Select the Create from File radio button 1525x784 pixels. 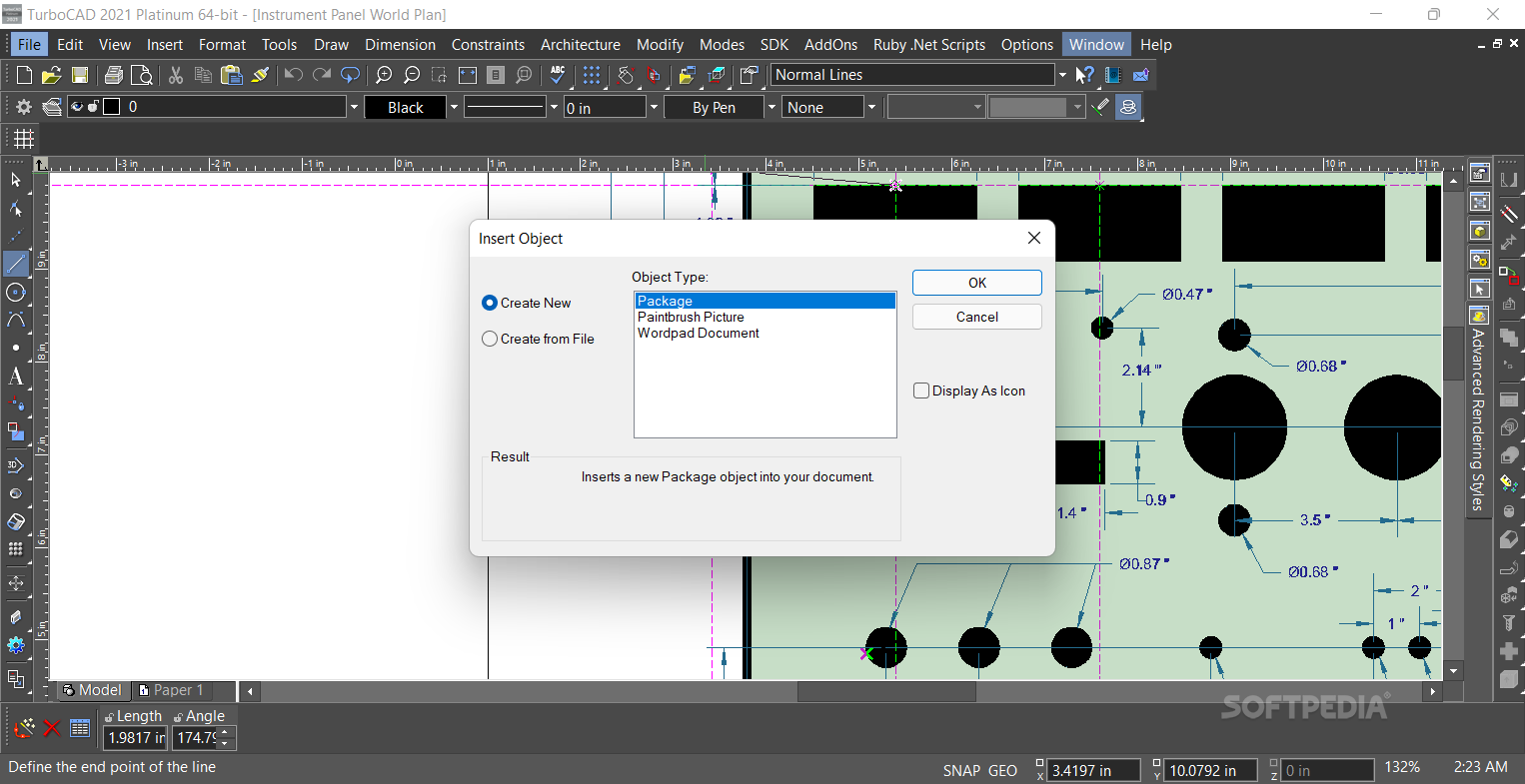(x=490, y=339)
